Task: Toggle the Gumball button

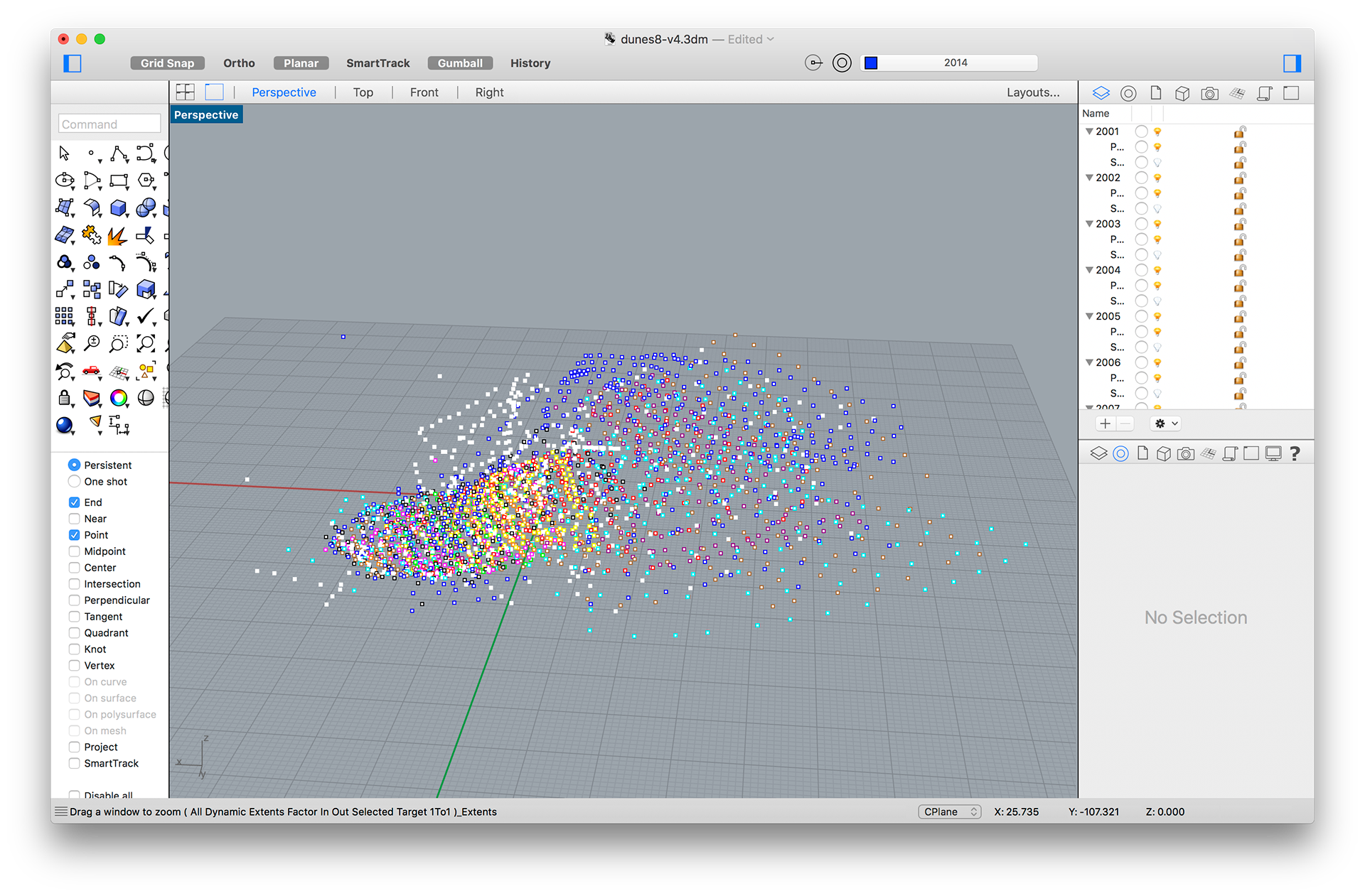Action: 460,63
